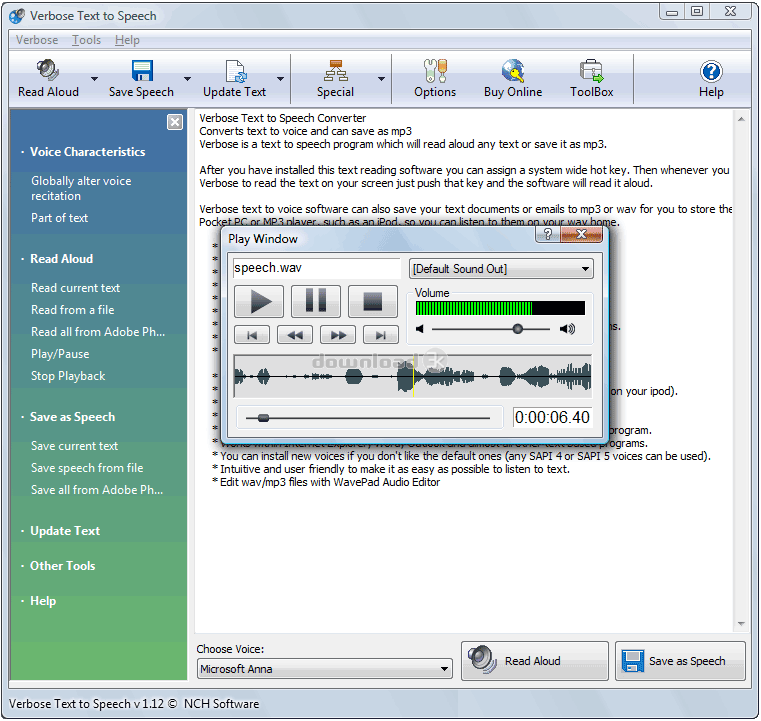Screen dimensions: 761x721
Task: Close the left sidebar panel
Action: pyautogui.click(x=175, y=122)
